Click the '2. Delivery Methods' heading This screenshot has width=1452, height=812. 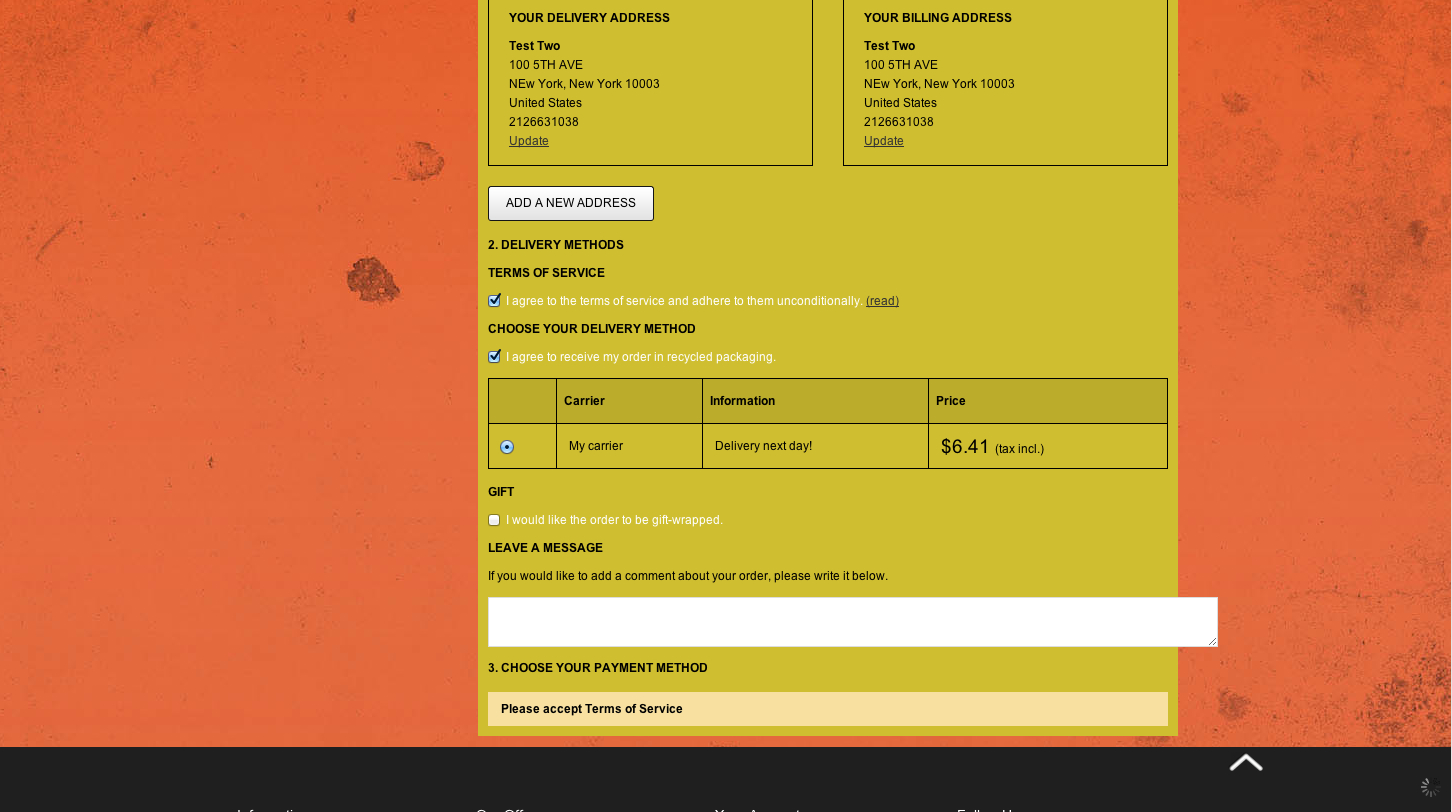click(556, 245)
